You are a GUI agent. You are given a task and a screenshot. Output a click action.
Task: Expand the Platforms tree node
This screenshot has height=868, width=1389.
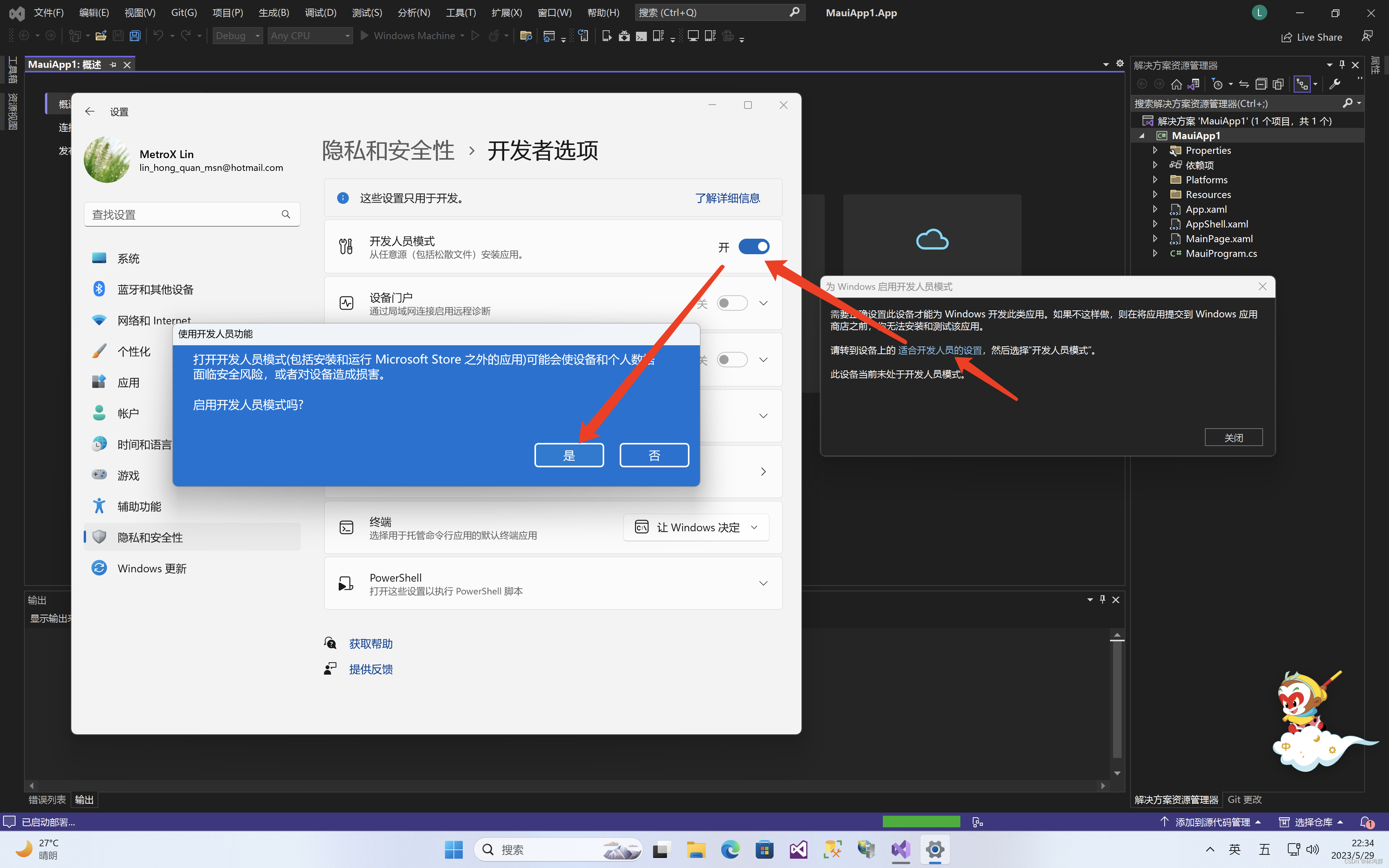pyautogui.click(x=1155, y=179)
